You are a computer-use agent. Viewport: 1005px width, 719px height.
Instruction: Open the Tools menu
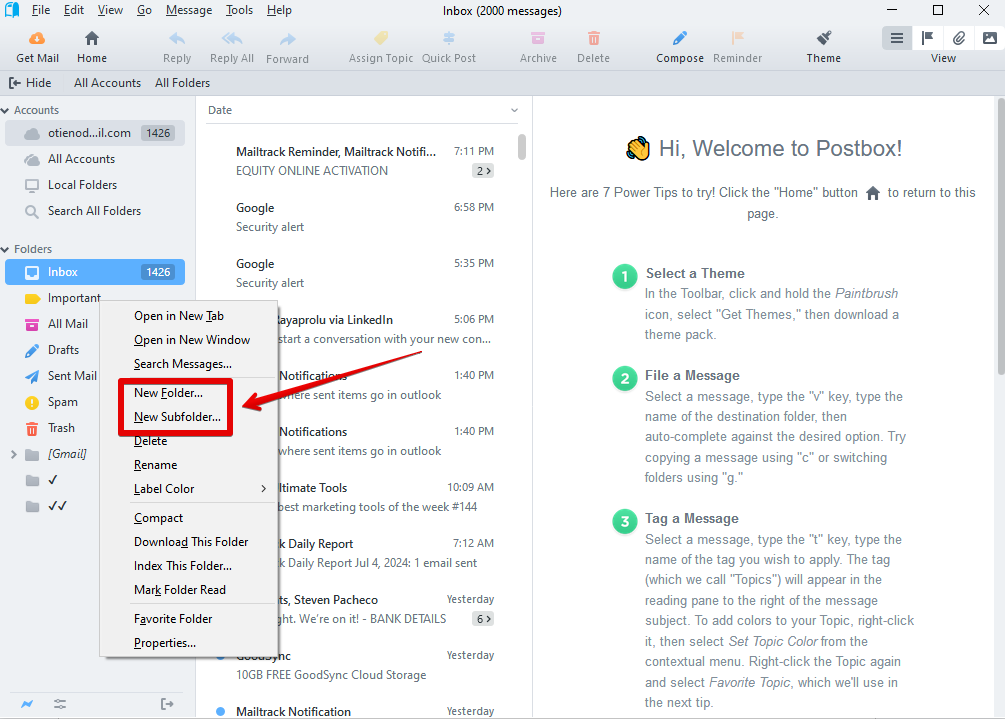(x=239, y=10)
